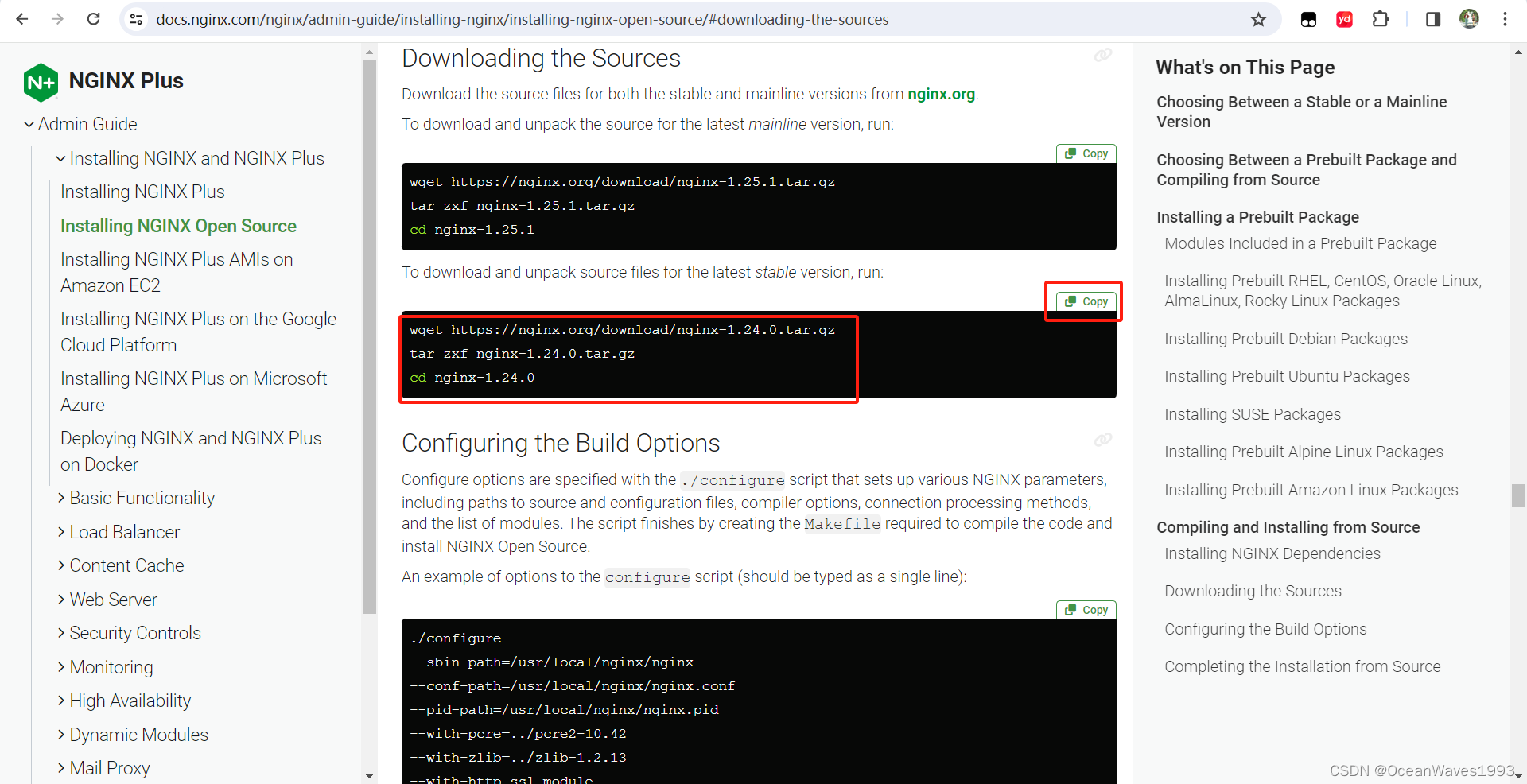Open Deploying NGINX and NGINX Plus on Docker
Screen dimensions: 1527x784
(191, 451)
